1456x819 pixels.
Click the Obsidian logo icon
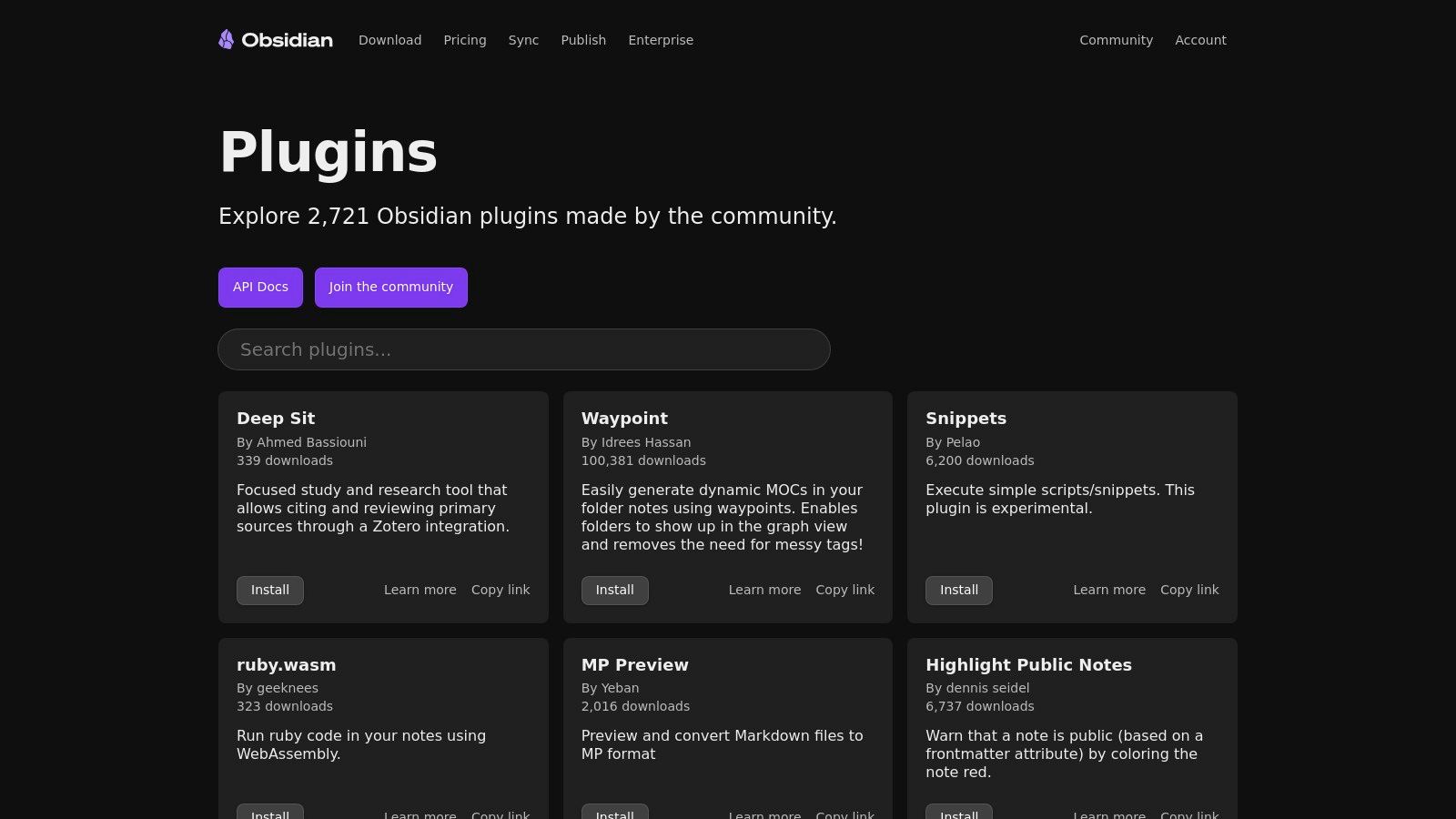(x=227, y=39)
